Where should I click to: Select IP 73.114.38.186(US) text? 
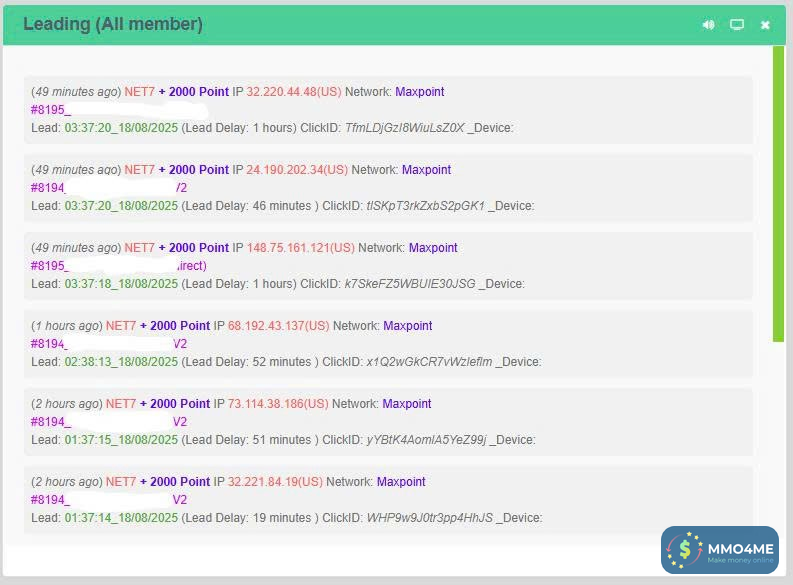278,403
